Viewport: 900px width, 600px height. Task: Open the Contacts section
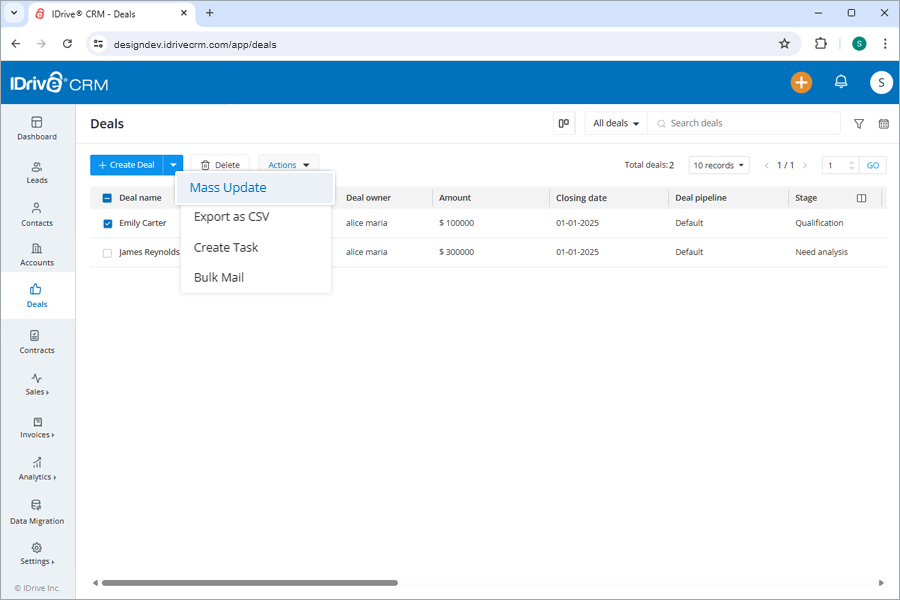point(37,213)
